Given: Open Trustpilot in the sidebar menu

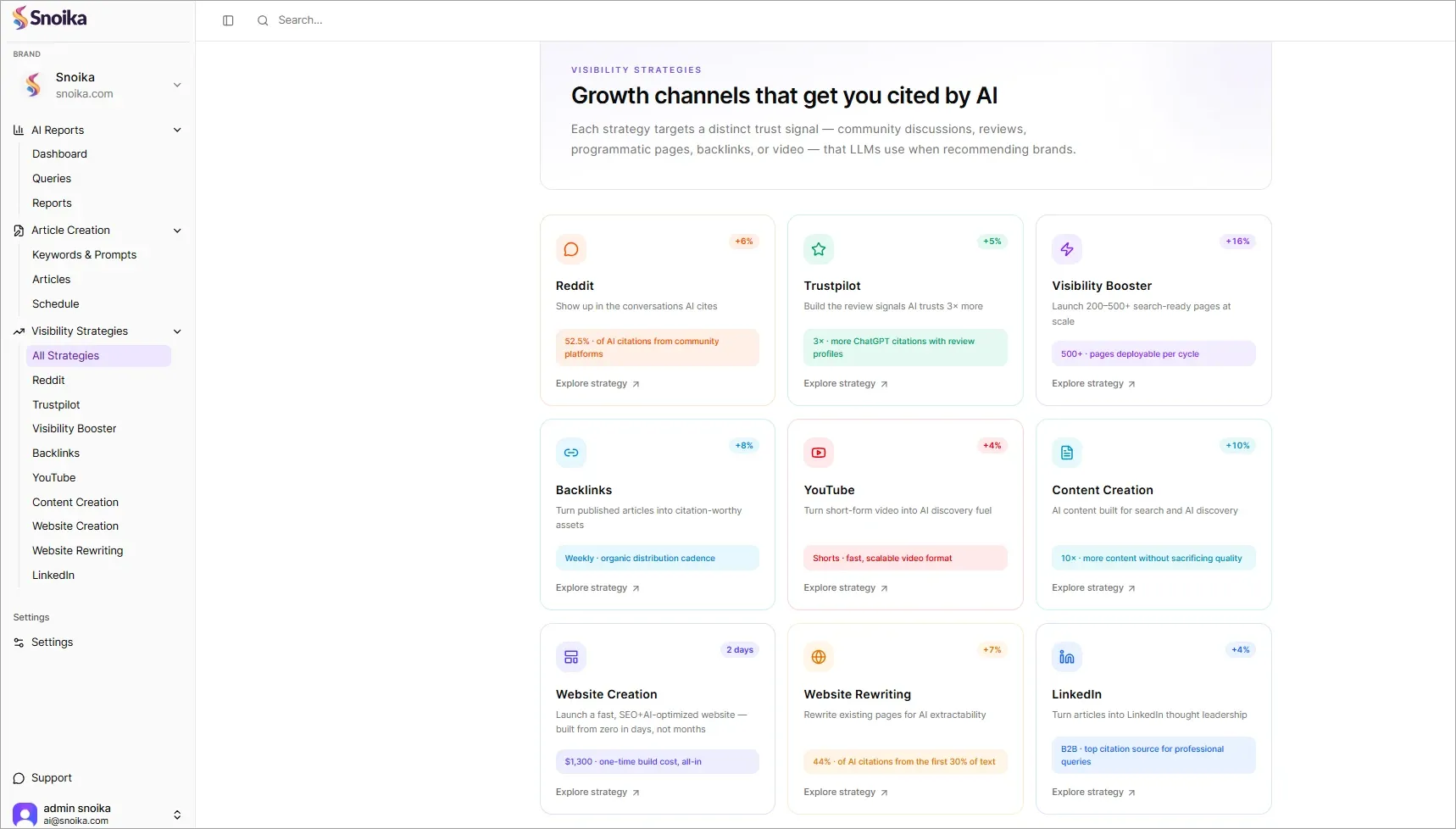Looking at the screenshot, I should click(x=56, y=405).
